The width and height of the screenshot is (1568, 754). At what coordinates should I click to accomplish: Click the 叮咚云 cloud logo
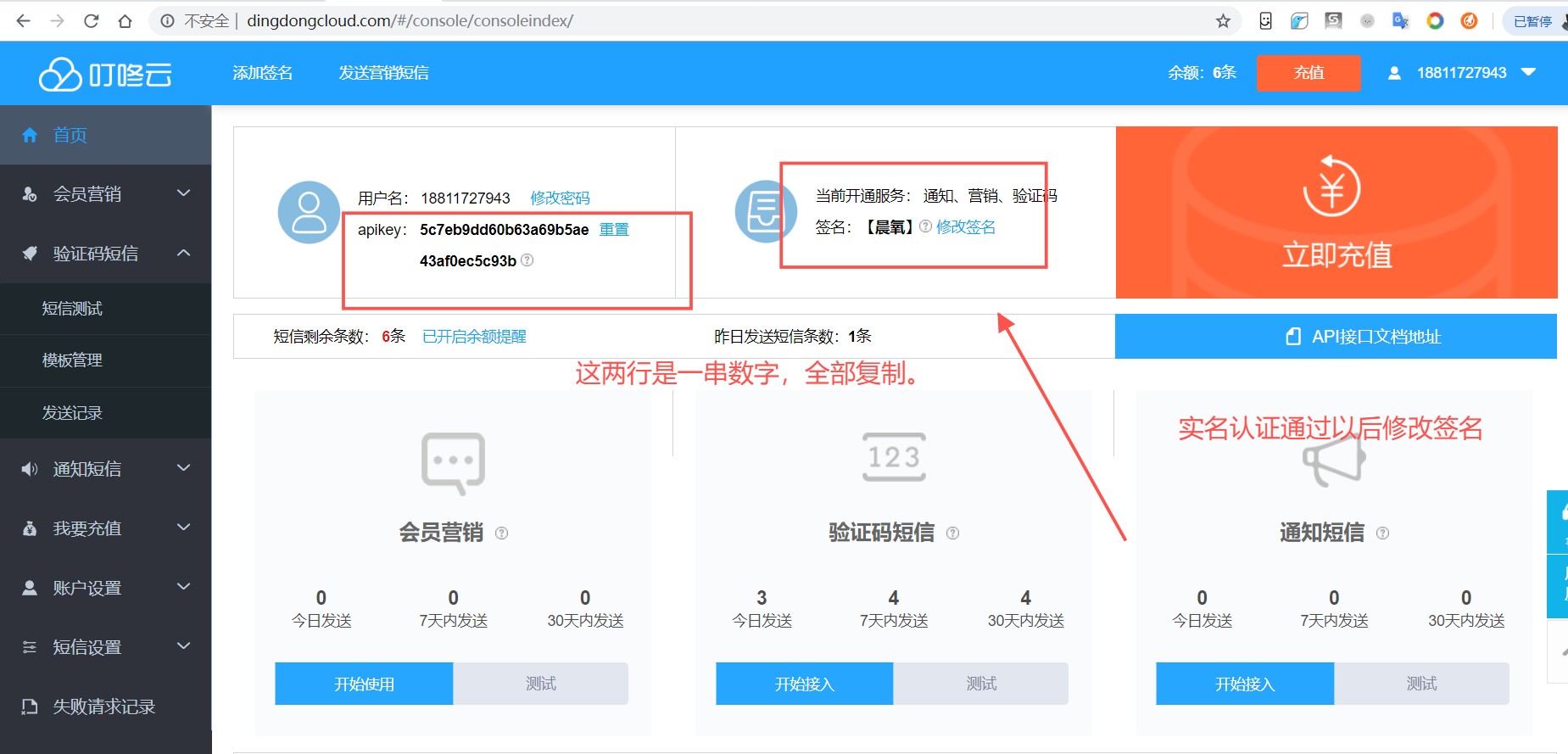105,74
